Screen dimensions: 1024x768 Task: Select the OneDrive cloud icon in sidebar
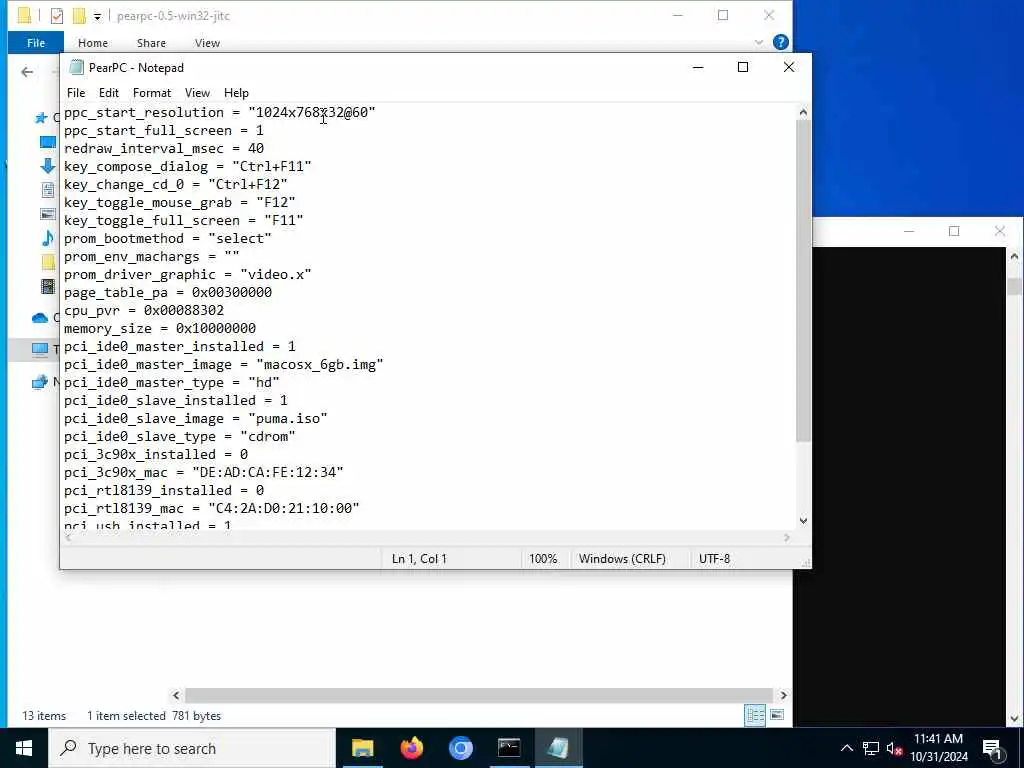(40, 318)
